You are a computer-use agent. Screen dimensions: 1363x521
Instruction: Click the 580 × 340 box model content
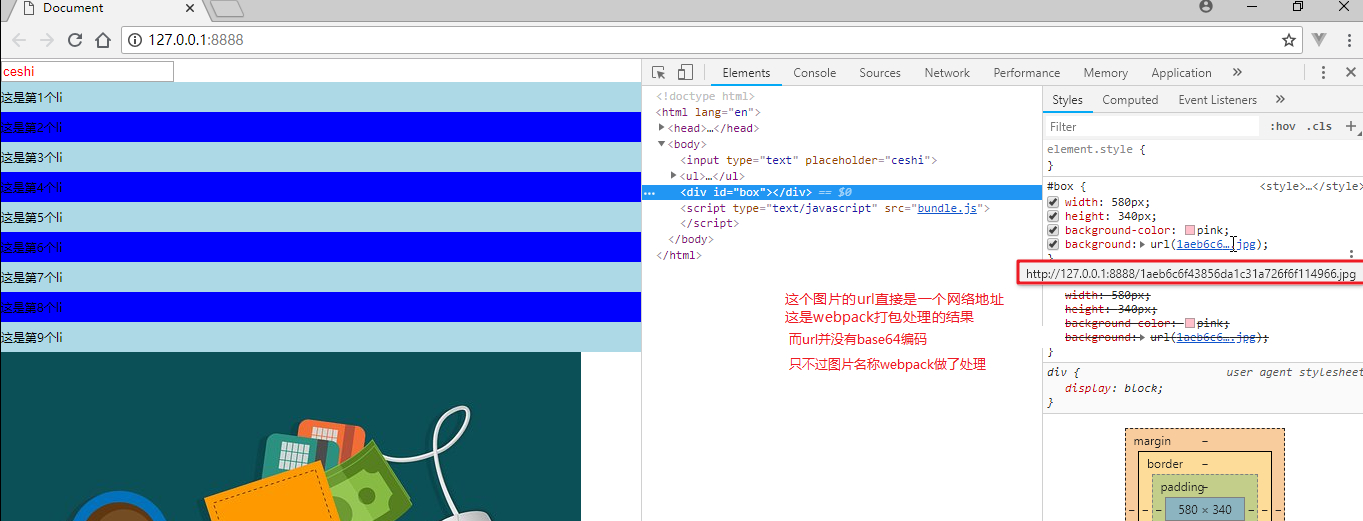(x=1205, y=510)
